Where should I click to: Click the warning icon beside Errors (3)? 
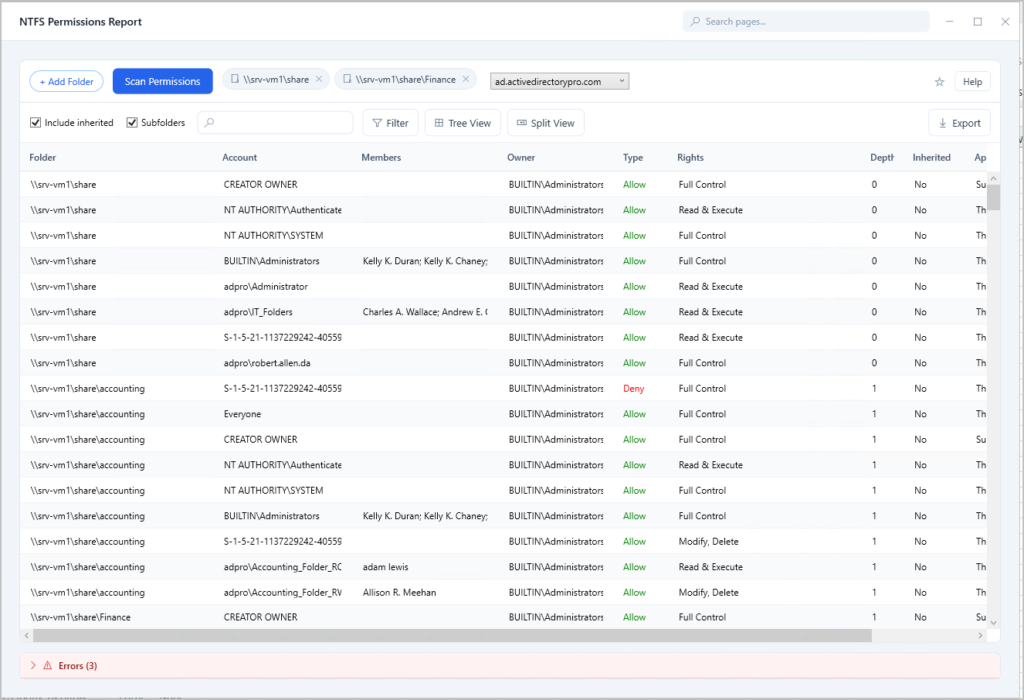pyautogui.click(x=48, y=665)
